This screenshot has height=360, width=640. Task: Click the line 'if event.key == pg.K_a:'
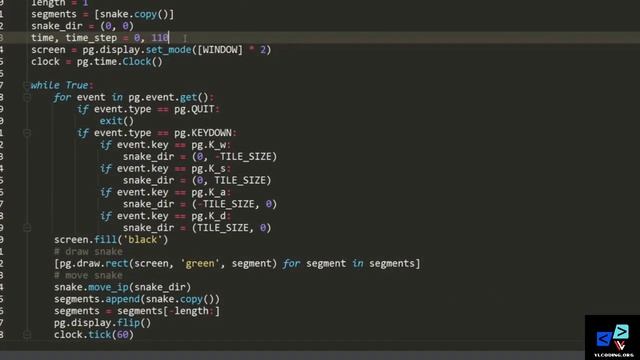165,192
